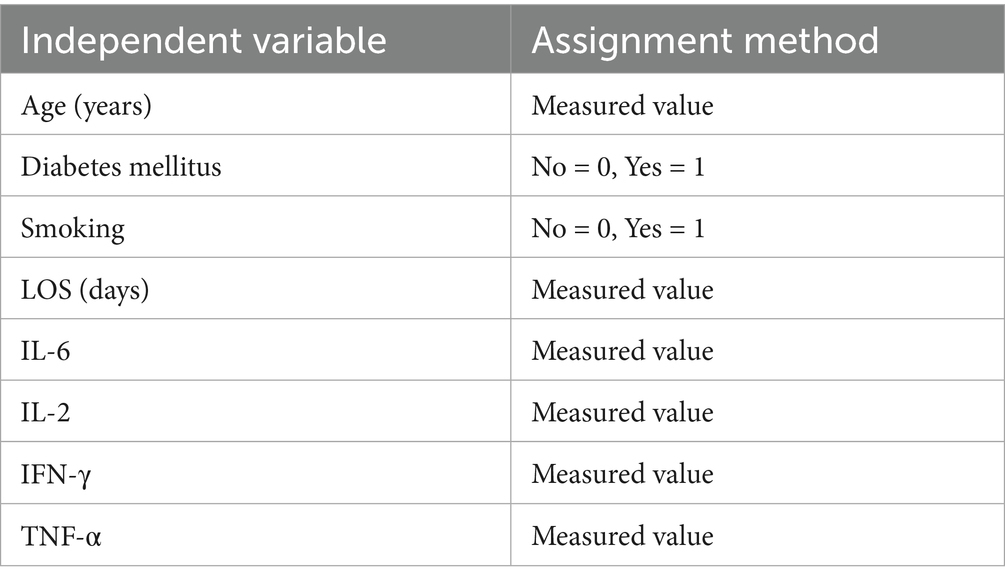Click the assignment cell for Smoking
The width and height of the screenshot is (1005, 584).
(x=618, y=228)
